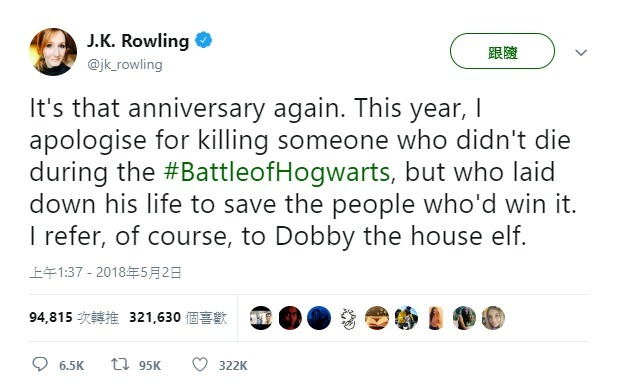
Task: Click the blue verified badge icon
Action: point(203,40)
